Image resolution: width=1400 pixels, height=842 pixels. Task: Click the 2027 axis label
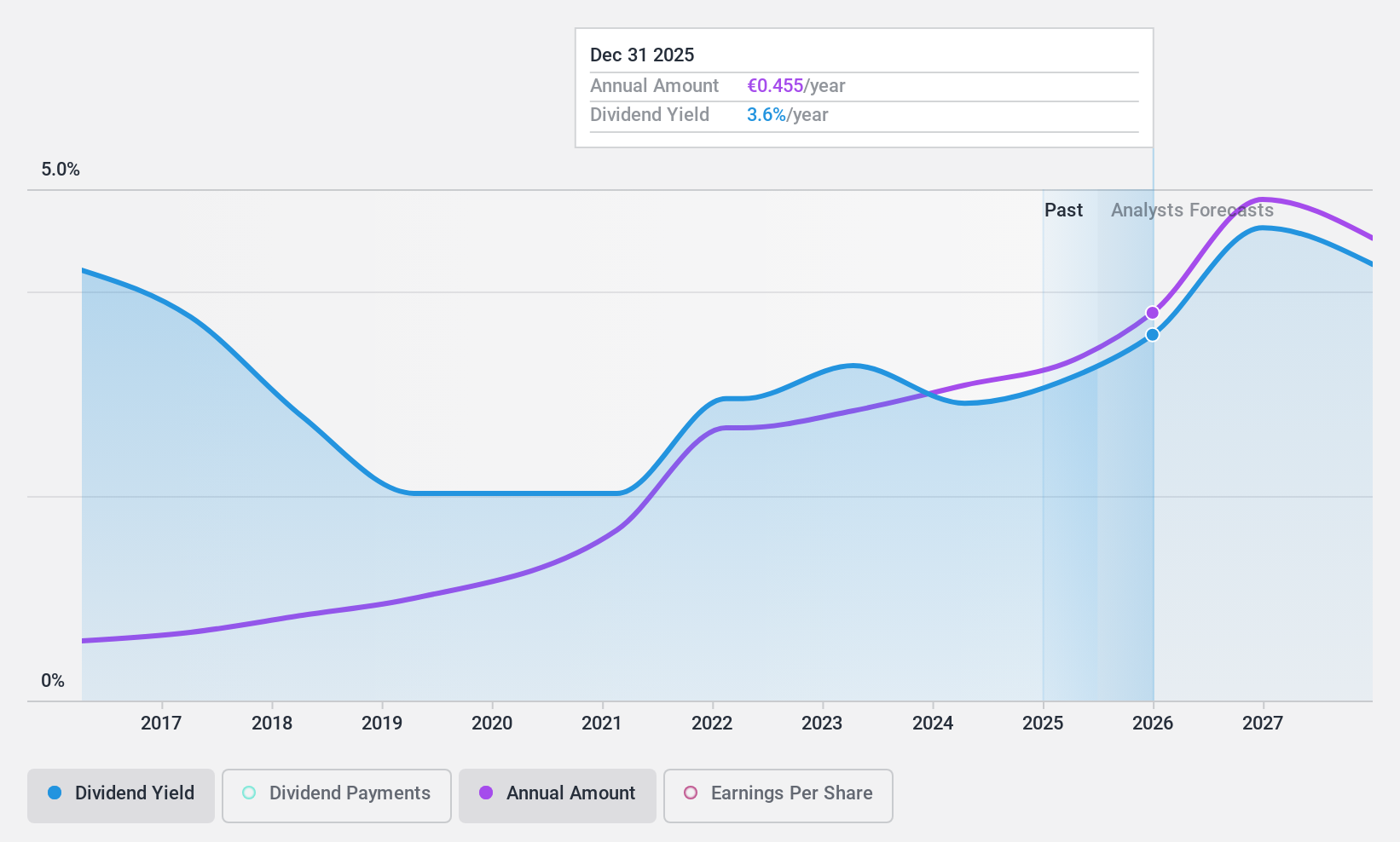[1263, 724]
